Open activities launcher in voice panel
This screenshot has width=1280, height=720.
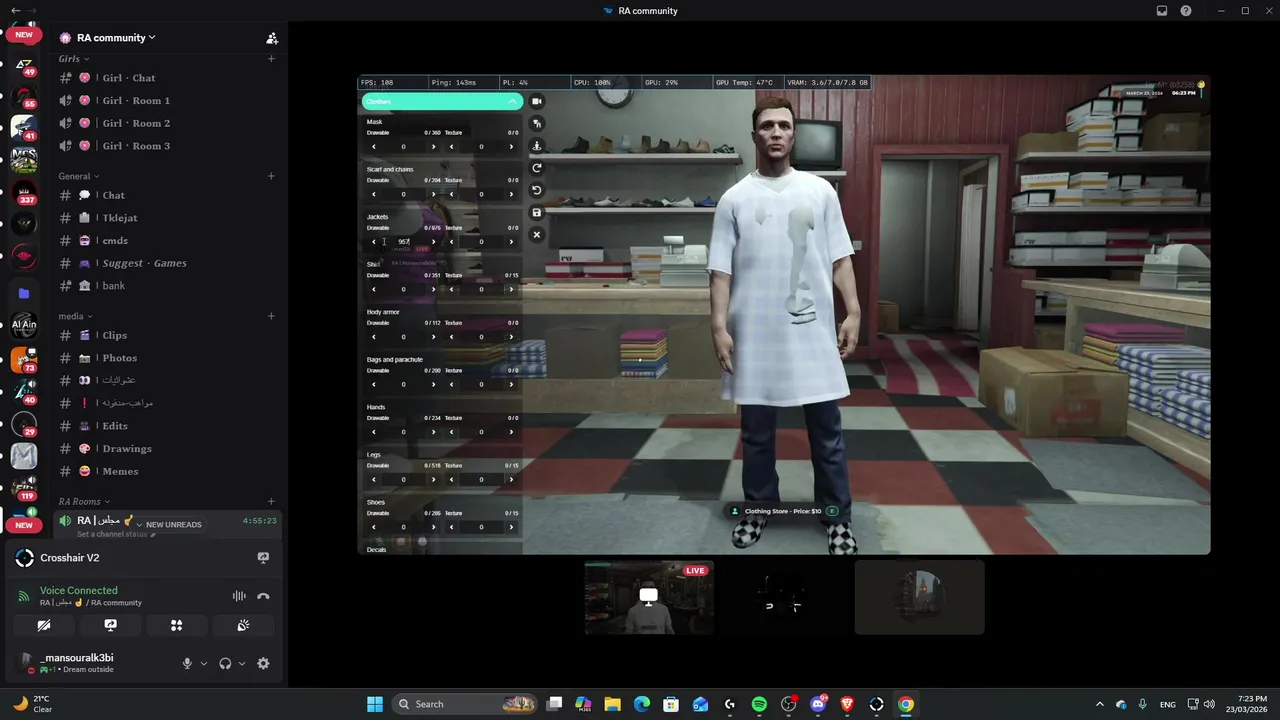click(176, 625)
